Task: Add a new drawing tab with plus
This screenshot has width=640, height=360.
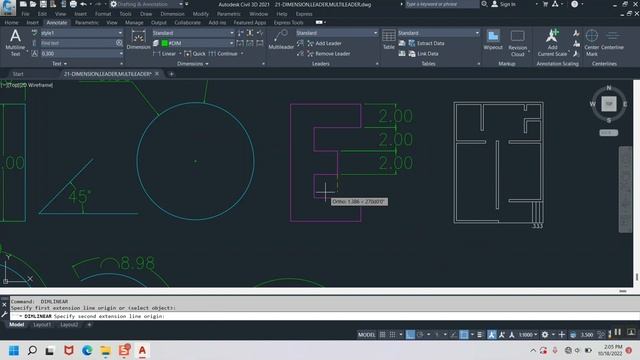Action: point(171,74)
